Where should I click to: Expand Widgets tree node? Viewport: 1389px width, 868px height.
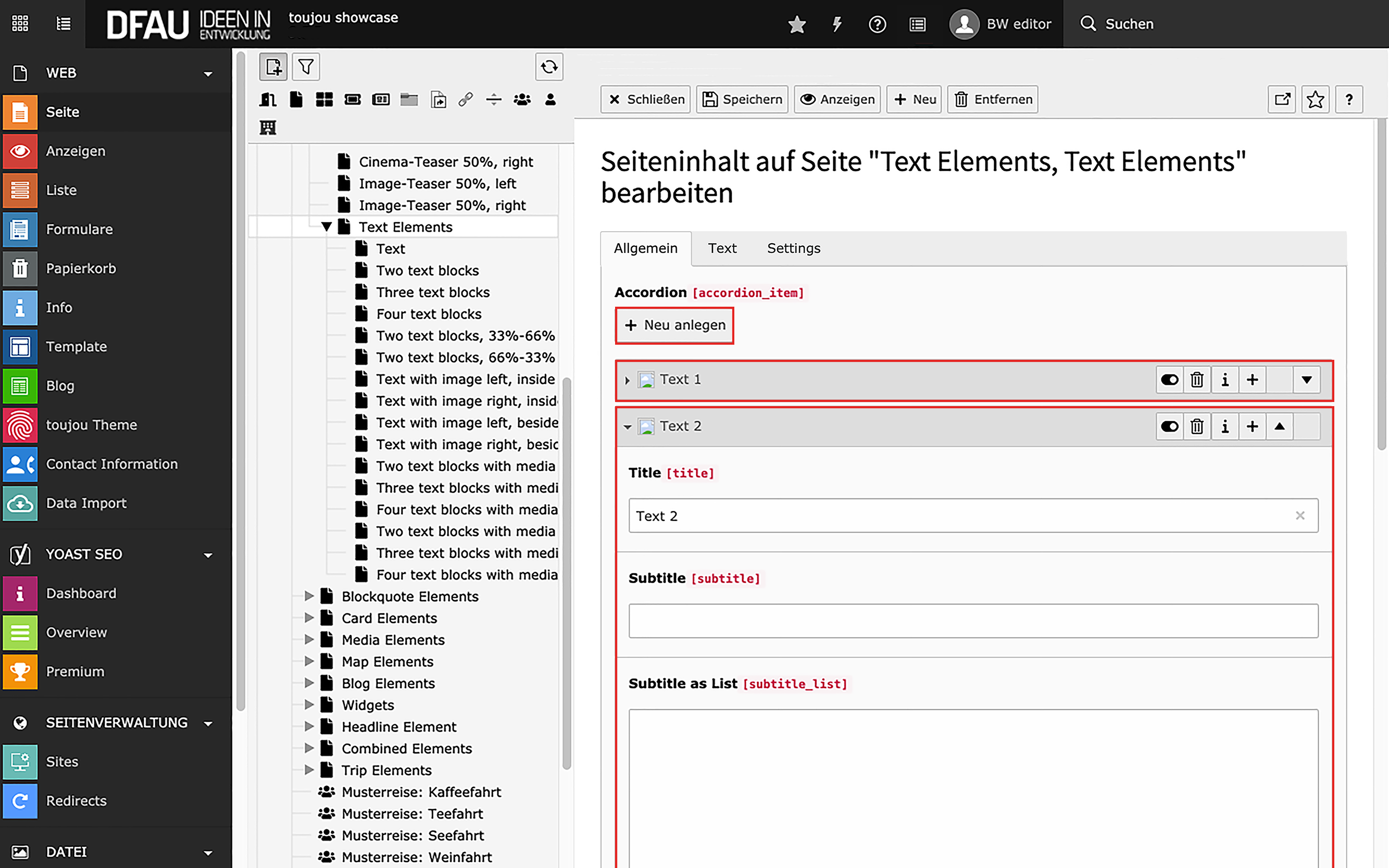309,705
